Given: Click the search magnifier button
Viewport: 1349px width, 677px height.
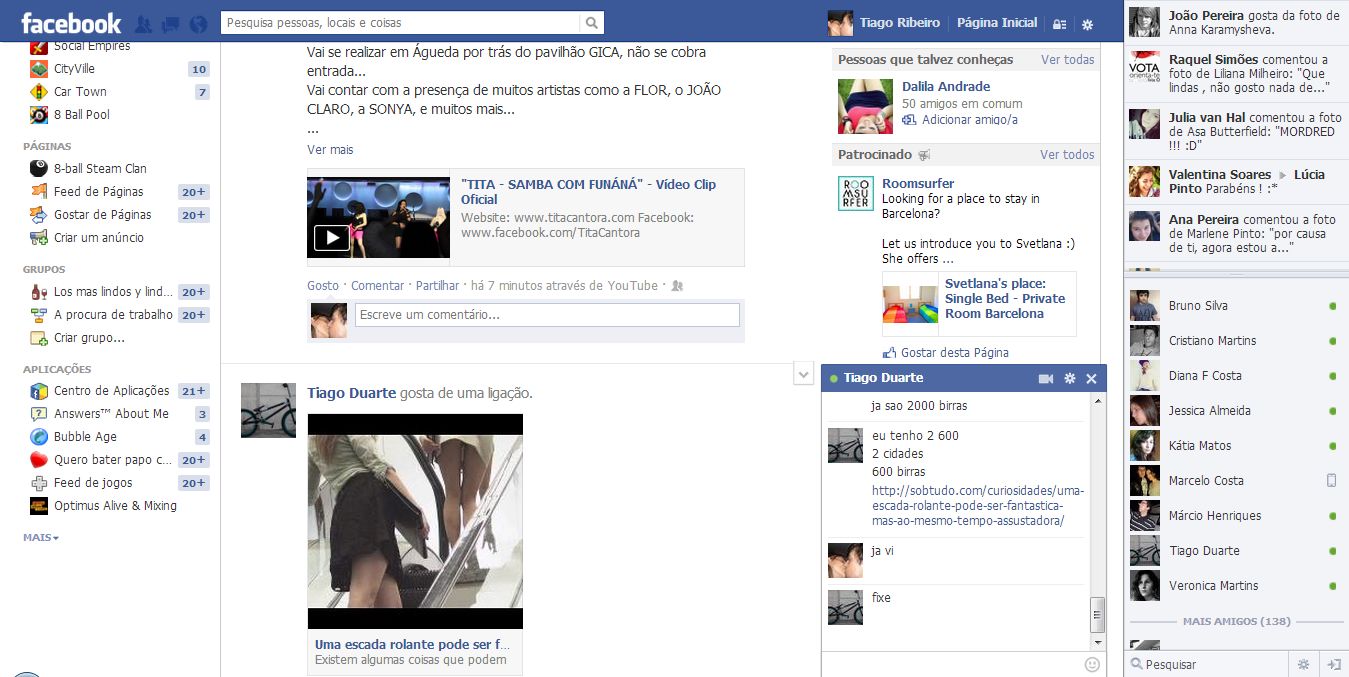Looking at the screenshot, I should tap(592, 23).
